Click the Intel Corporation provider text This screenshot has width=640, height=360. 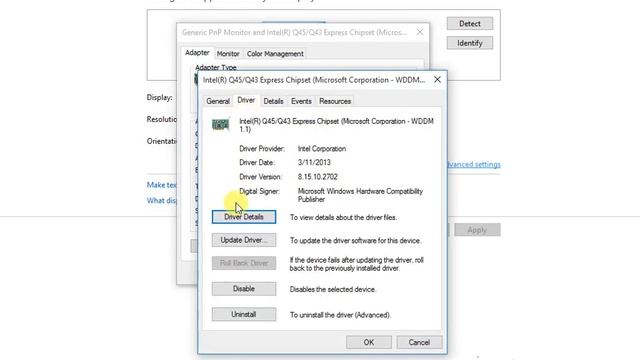click(322, 149)
